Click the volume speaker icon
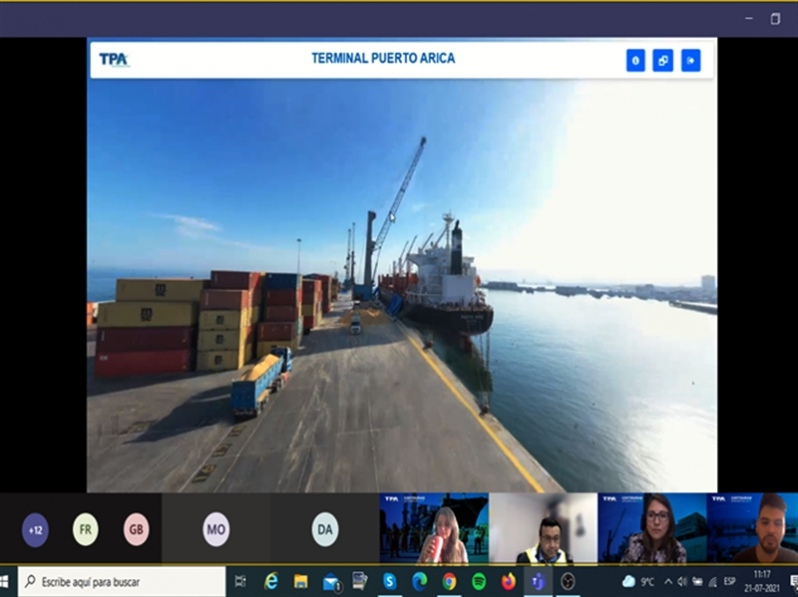Screen dimensions: 798x597 click(x=682, y=581)
